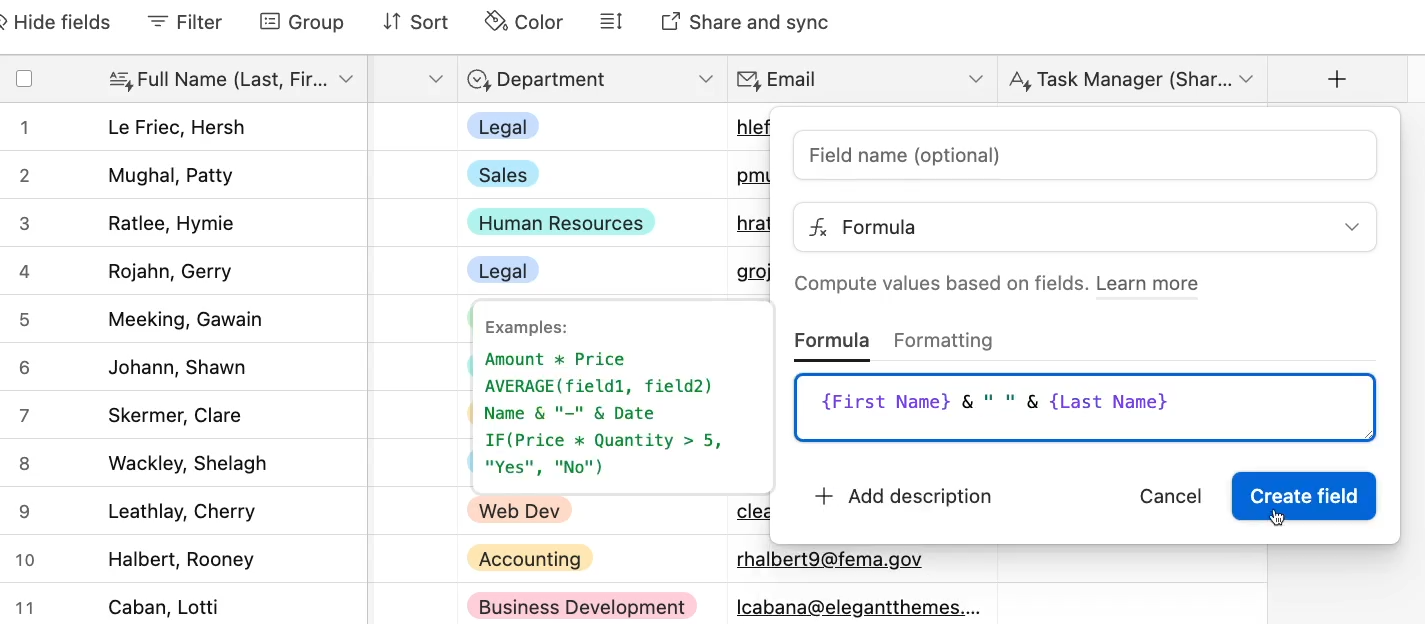This screenshot has height=624, width=1425.
Task: Open the row height icon in toolbar
Action: 611,22
